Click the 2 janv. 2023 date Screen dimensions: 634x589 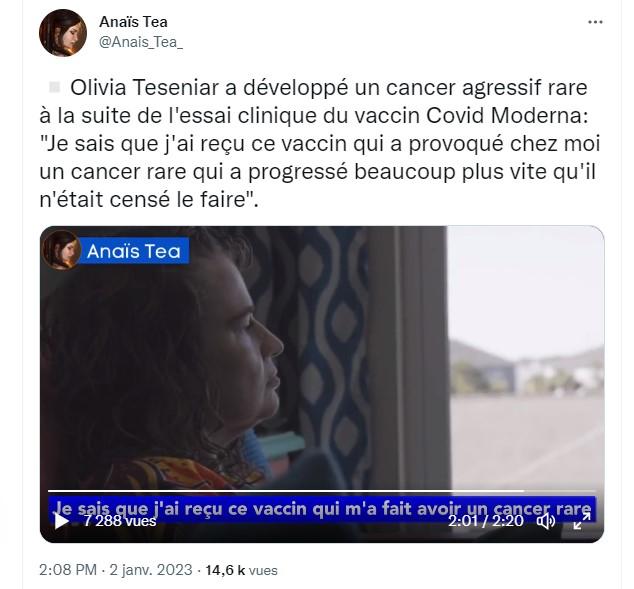point(151,570)
